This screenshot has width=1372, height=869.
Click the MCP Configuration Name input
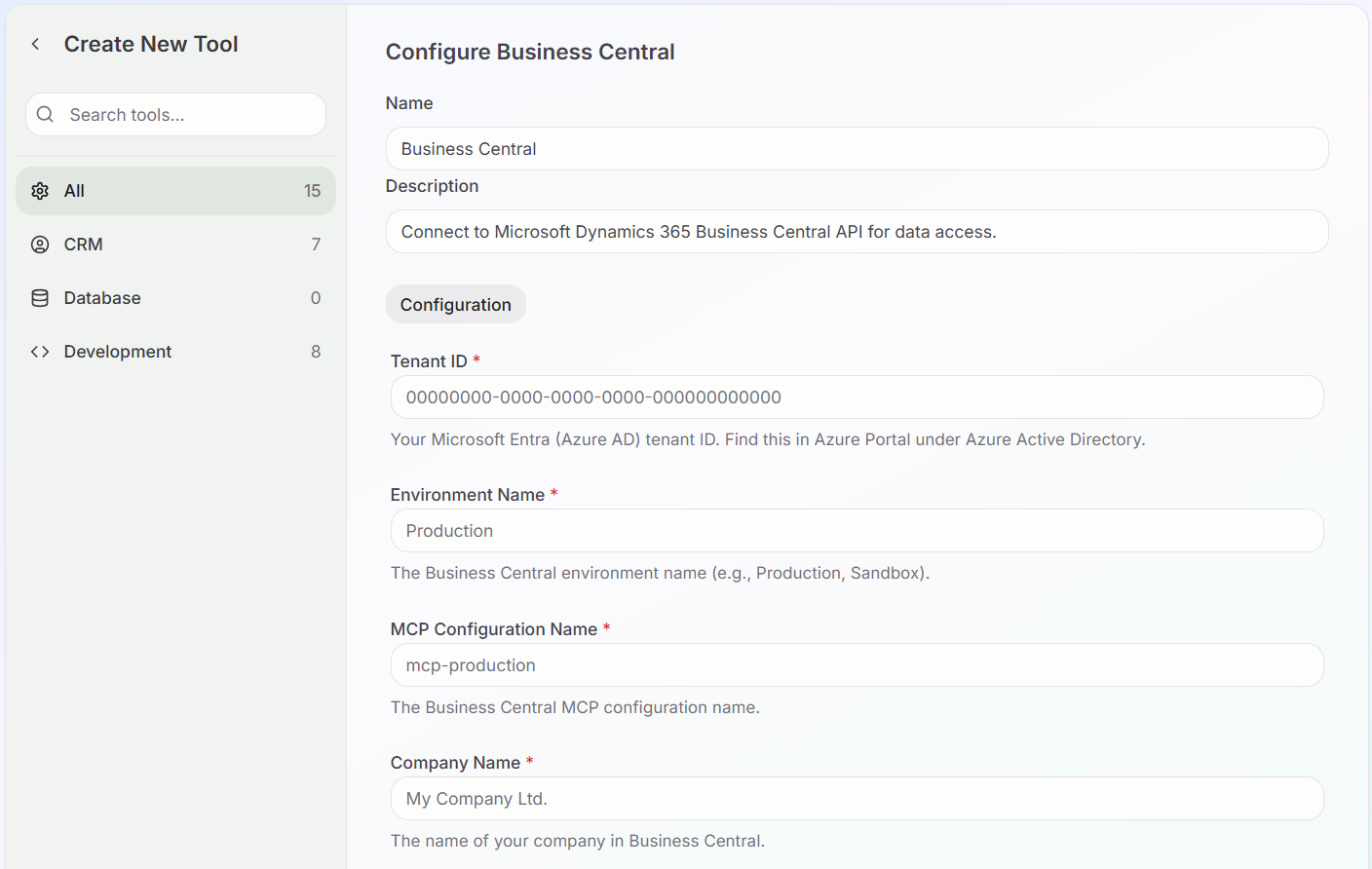(x=857, y=664)
